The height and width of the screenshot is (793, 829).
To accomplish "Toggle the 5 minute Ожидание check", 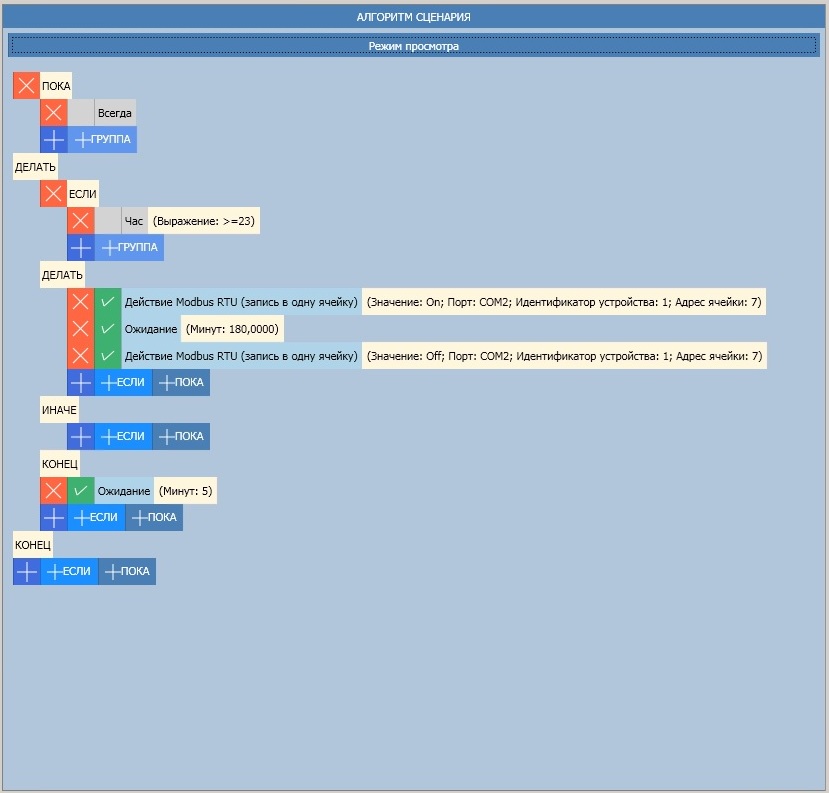I will point(80,491).
